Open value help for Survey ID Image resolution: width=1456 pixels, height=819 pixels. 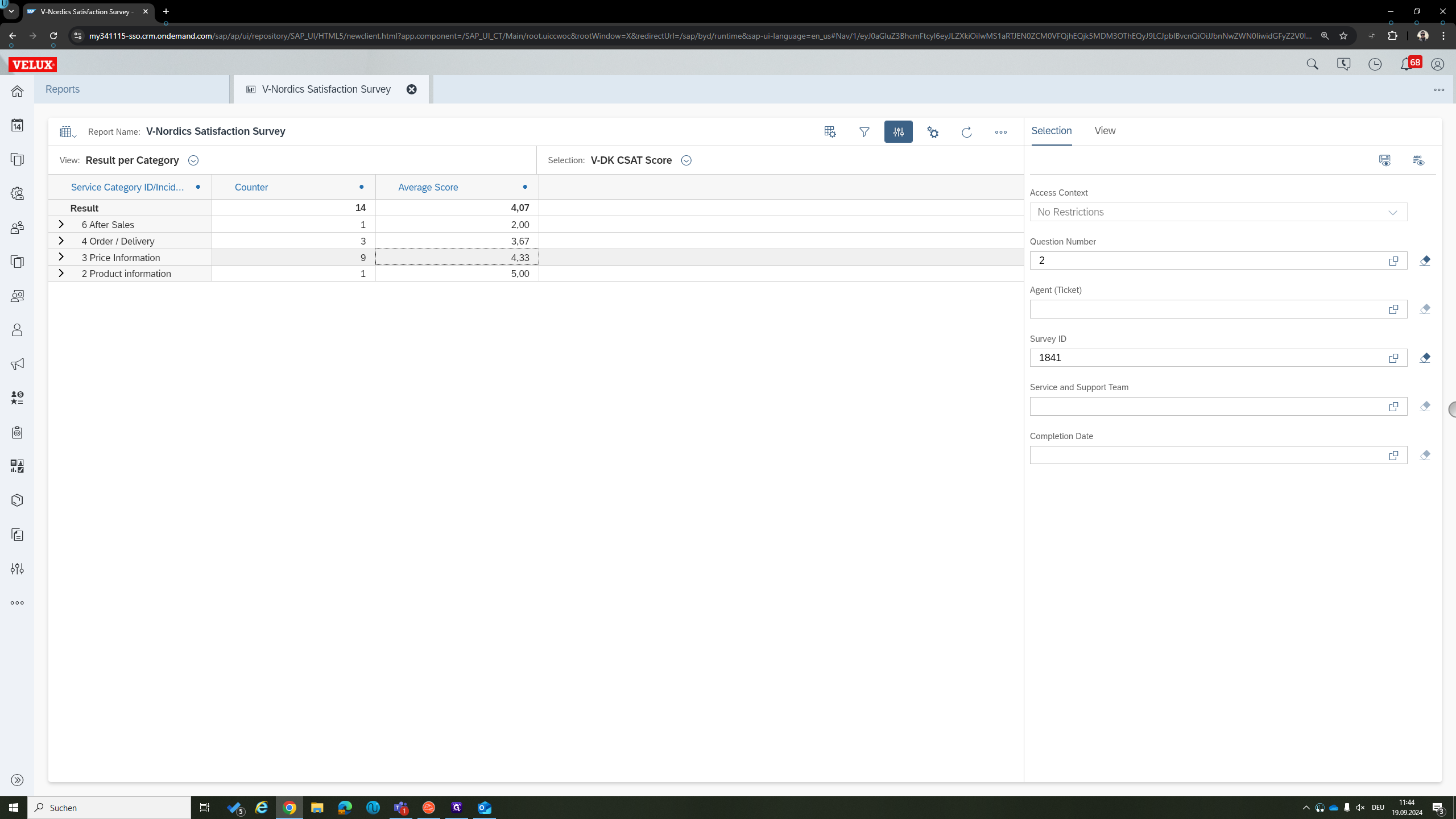(x=1393, y=358)
